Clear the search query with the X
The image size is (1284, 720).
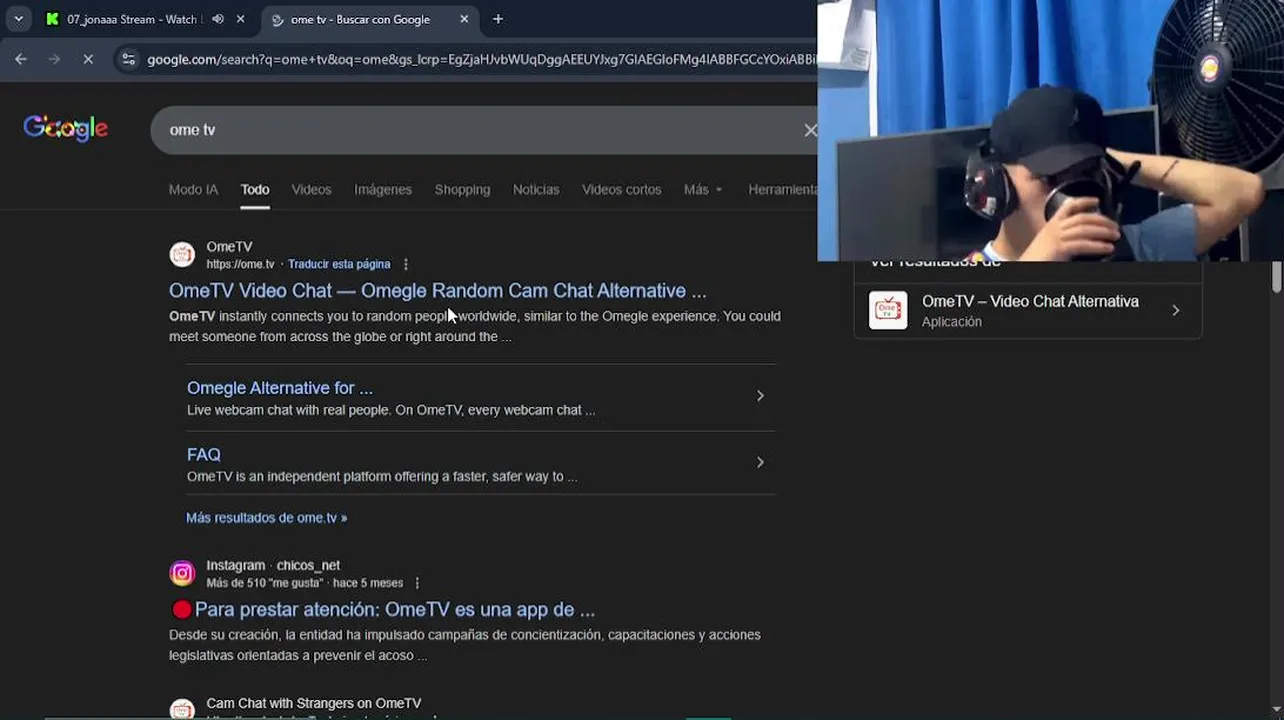[x=810, y=130]
